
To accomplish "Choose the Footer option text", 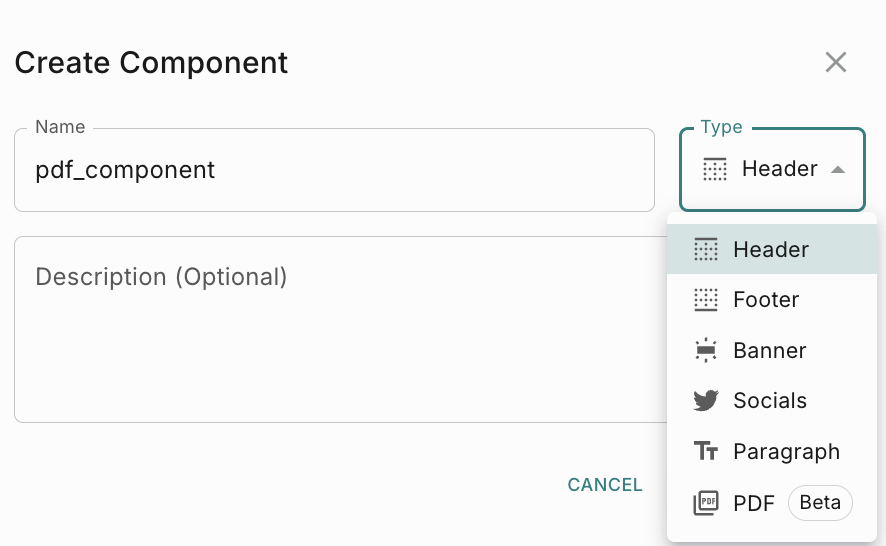I will (x=766, y=300).
